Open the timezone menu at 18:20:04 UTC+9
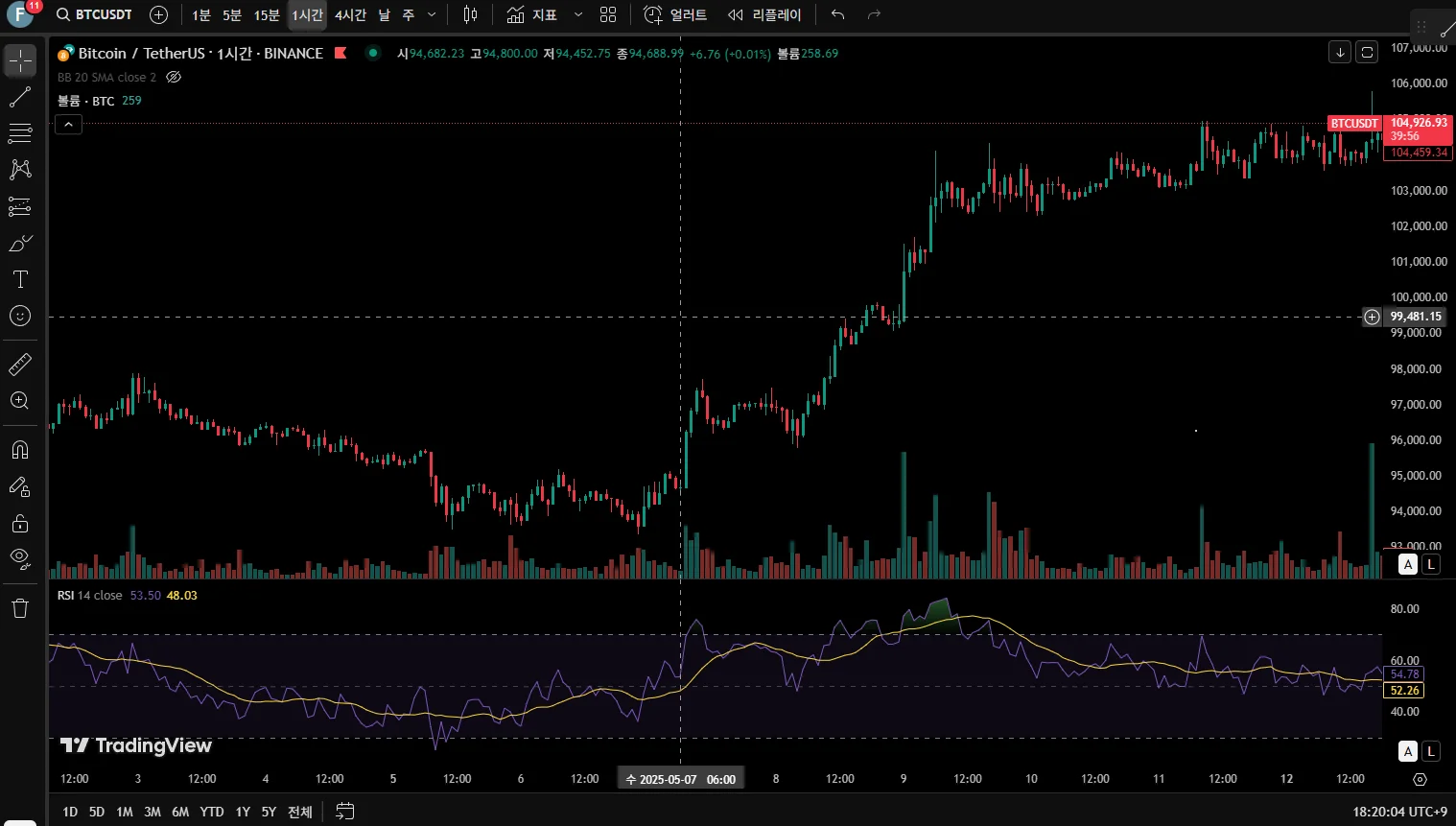Image resolution: width=1456 pixels, height=826 pixels. 1399,812
